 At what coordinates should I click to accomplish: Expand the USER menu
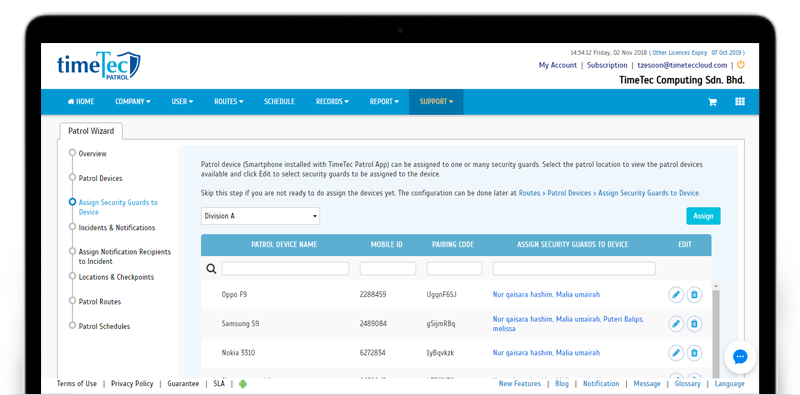(182, 102)
